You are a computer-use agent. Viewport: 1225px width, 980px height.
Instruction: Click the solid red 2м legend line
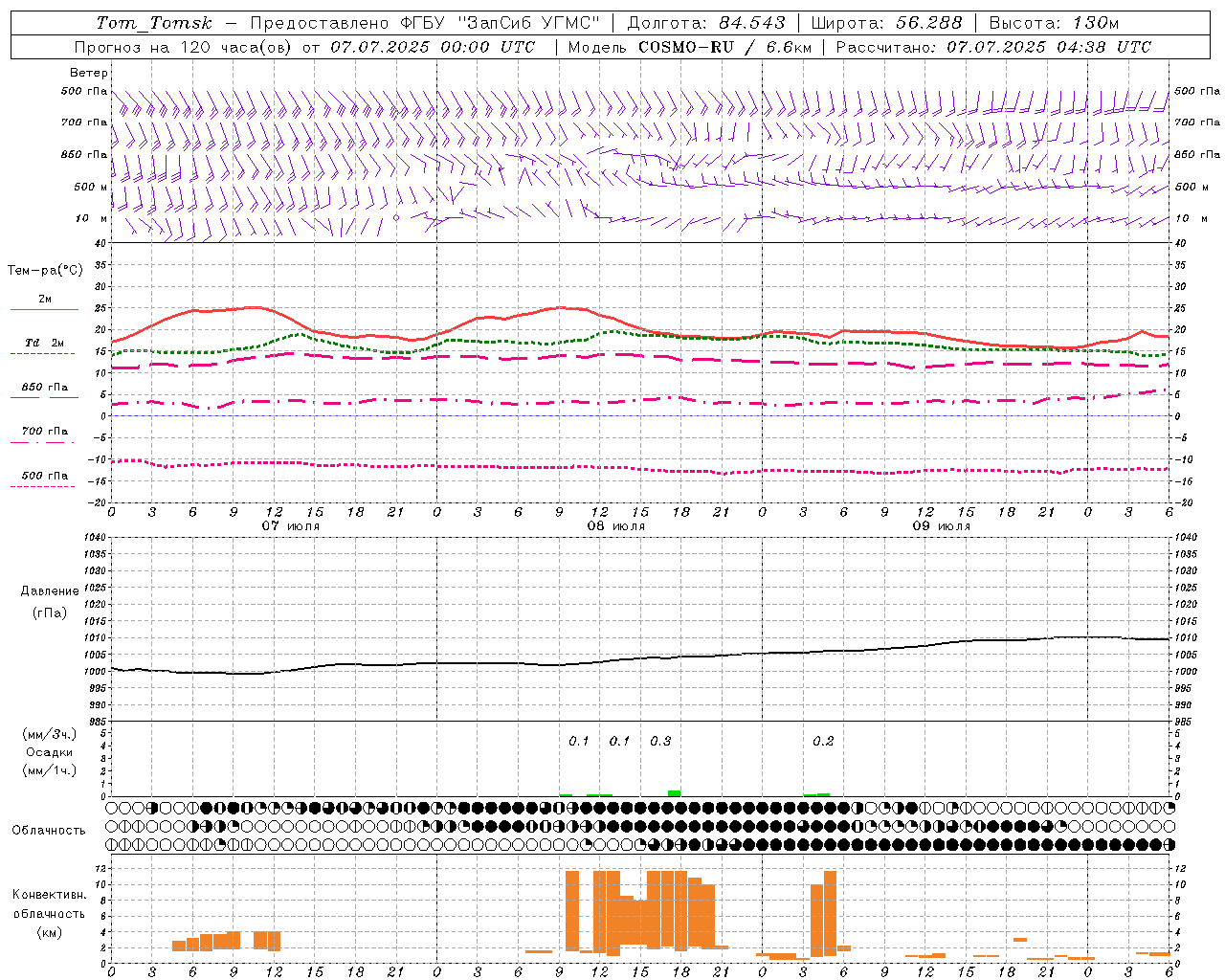(x=44, y=309)
